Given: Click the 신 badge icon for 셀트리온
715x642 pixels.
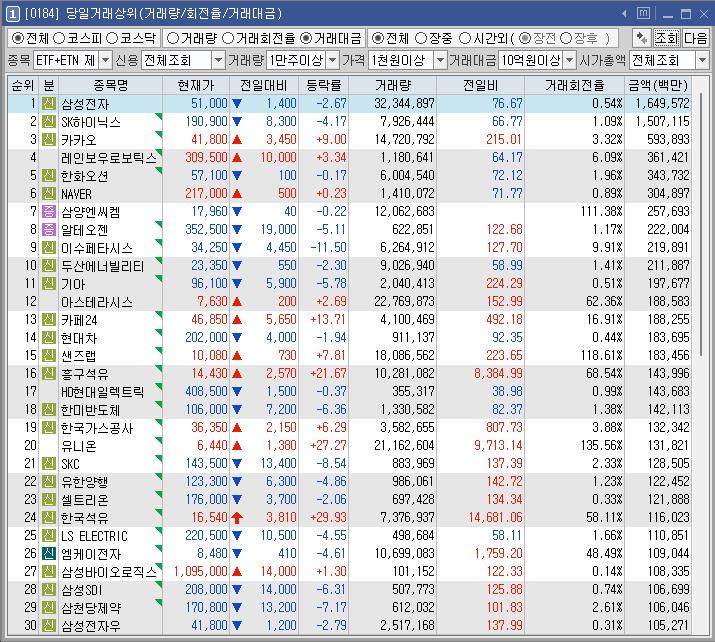Looking at the screenshot, I should (49, 499).
